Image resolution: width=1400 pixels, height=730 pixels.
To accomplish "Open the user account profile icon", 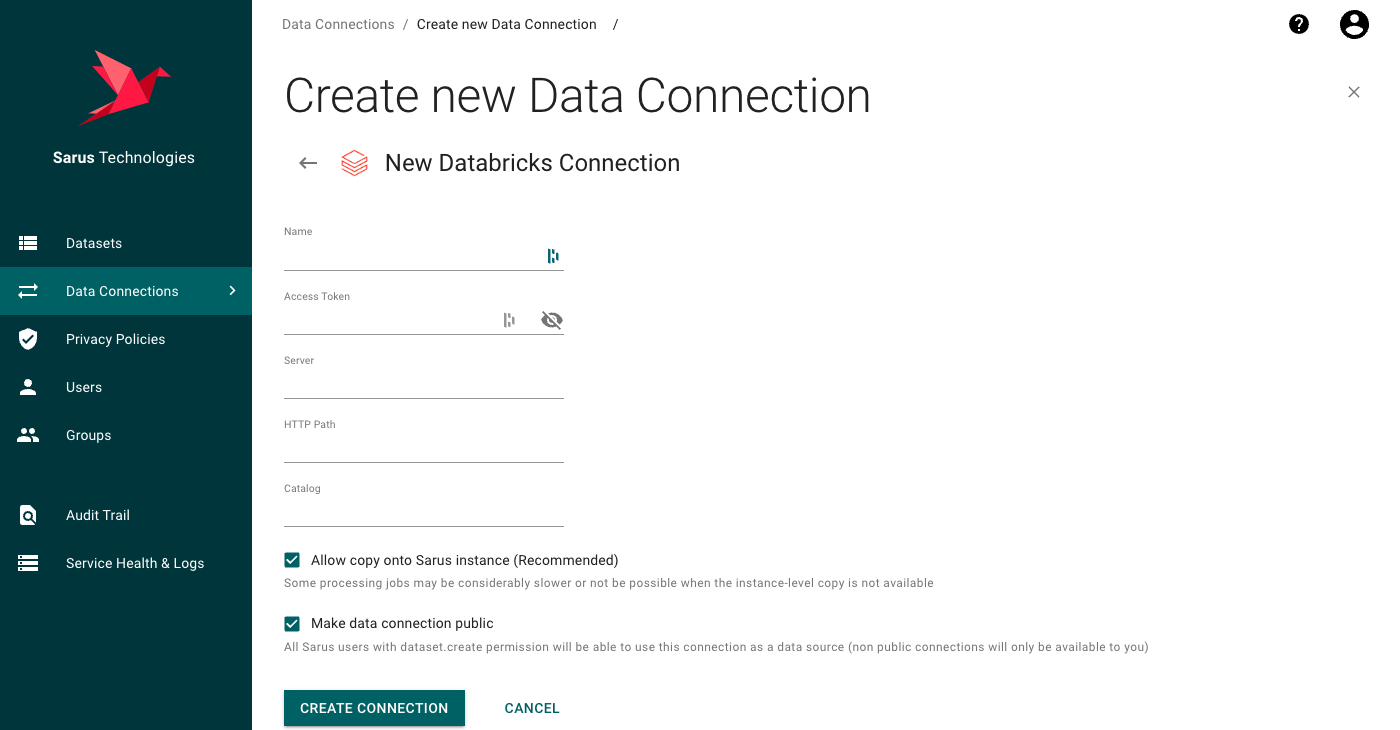I will pos(1354,25).
